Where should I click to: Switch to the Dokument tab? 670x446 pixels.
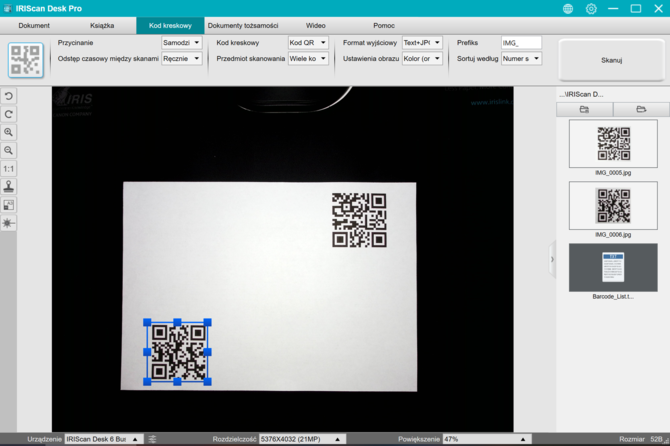[34, 26]
